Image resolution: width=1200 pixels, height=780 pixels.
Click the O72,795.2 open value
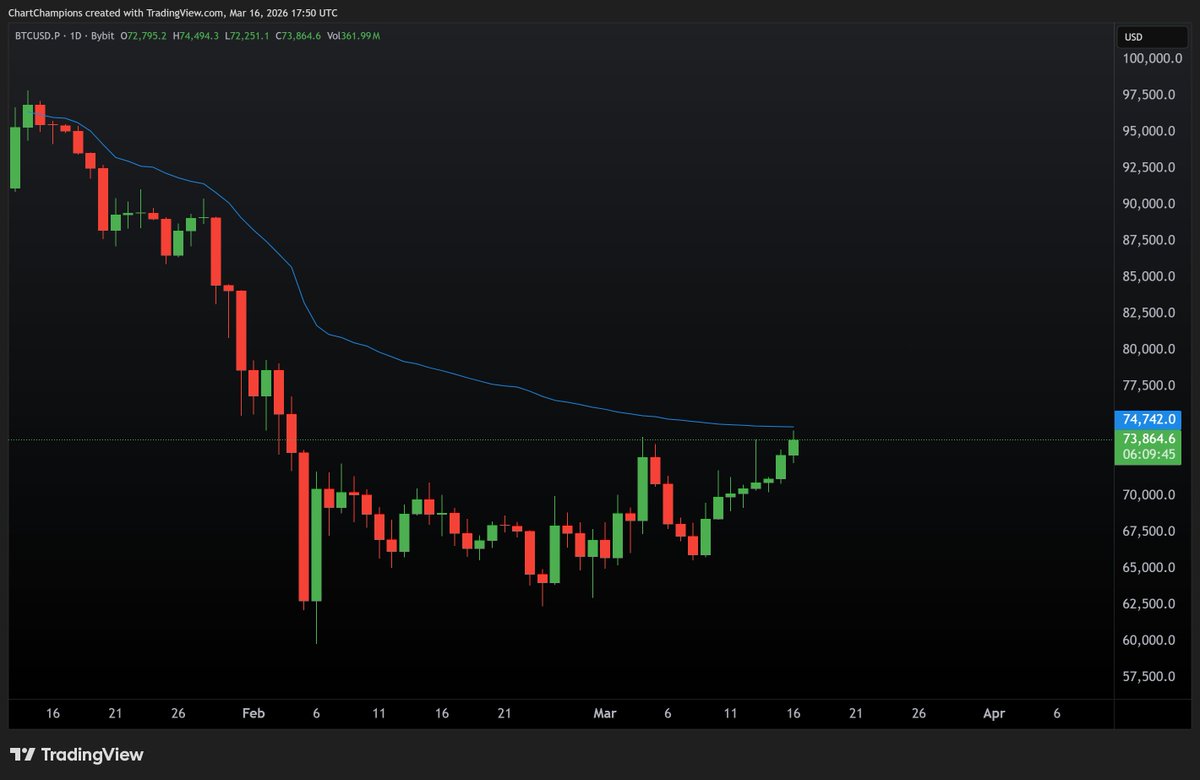[x=144, y=36]
